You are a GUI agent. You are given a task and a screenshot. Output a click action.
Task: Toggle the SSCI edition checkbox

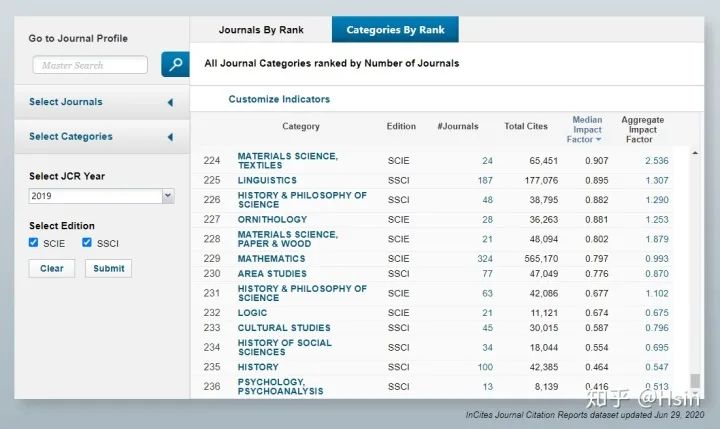87,243
